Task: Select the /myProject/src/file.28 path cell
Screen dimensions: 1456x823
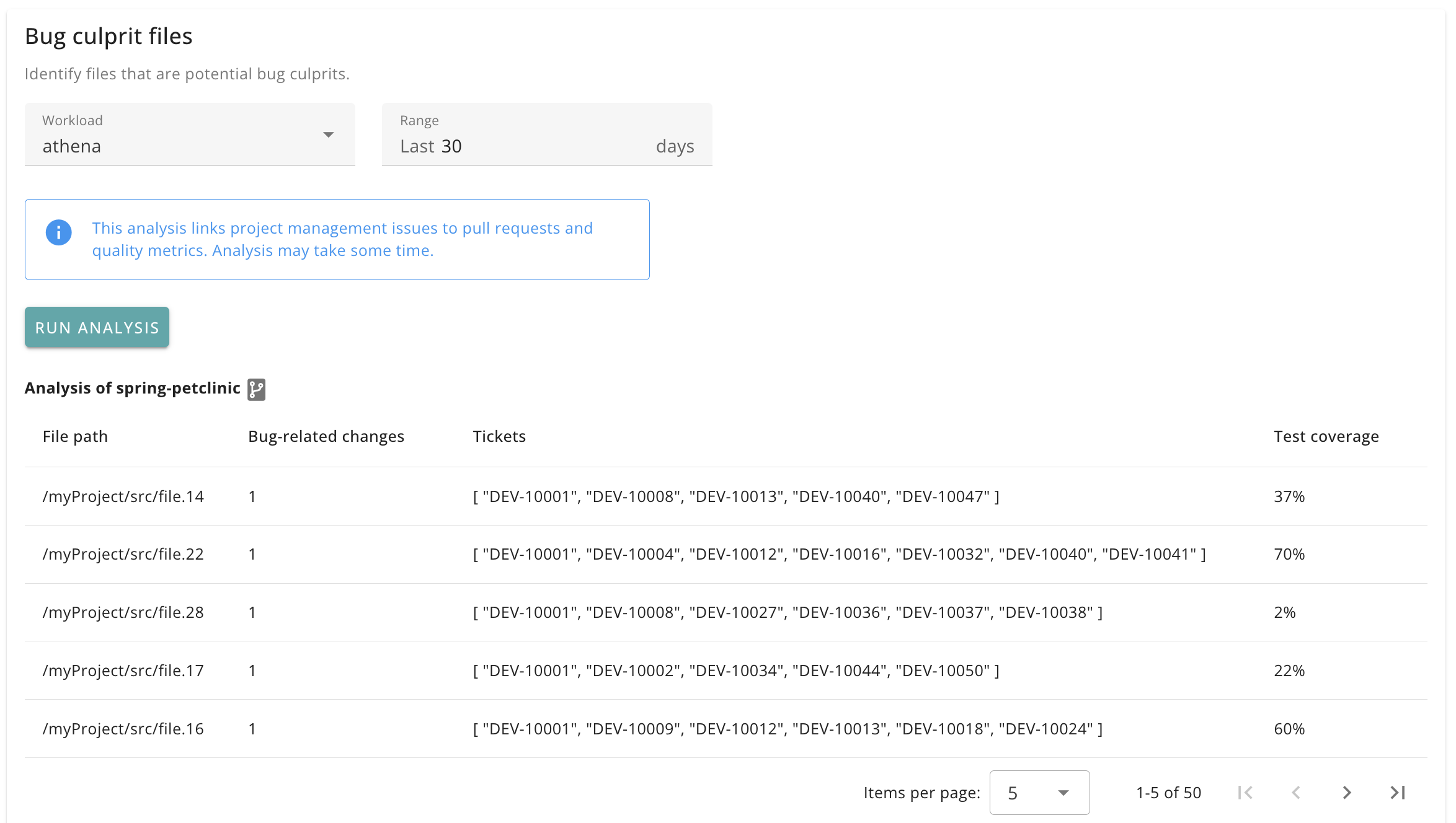Action: [x=123, y=612]
